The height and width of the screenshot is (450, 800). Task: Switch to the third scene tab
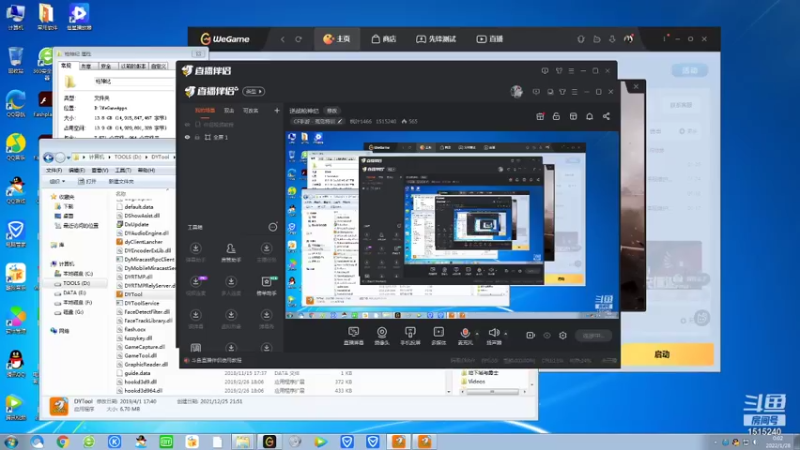(251, 110)
